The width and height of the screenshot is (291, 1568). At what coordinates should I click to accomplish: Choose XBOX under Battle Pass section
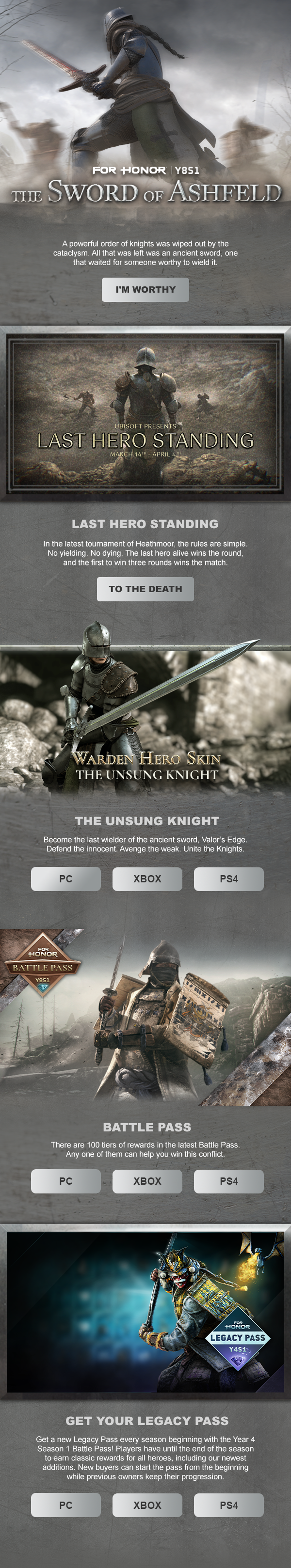147,1181
